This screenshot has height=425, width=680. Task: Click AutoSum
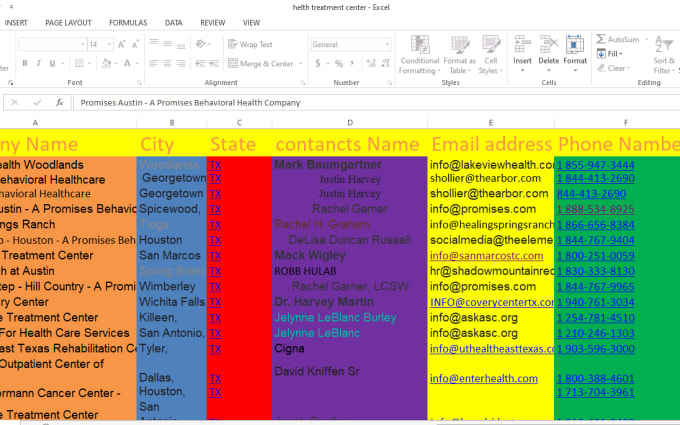(618, 39)
